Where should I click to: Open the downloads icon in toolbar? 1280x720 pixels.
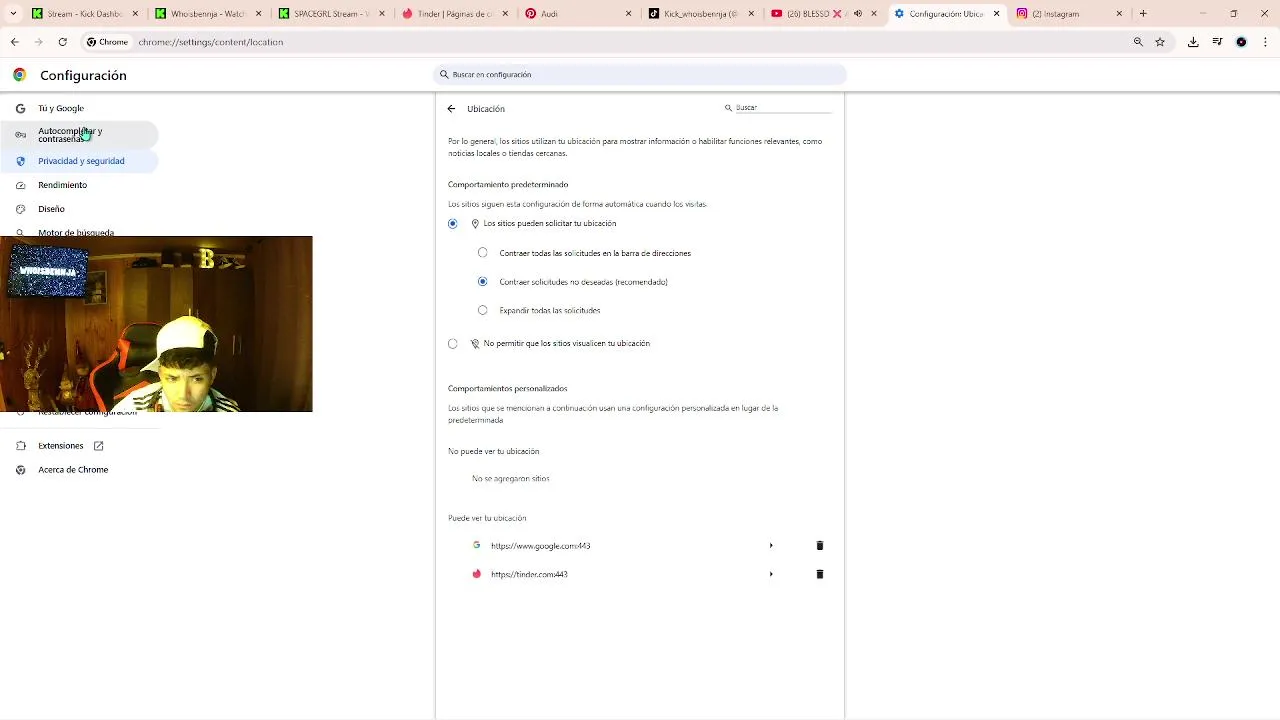(x=1193, y=42)
